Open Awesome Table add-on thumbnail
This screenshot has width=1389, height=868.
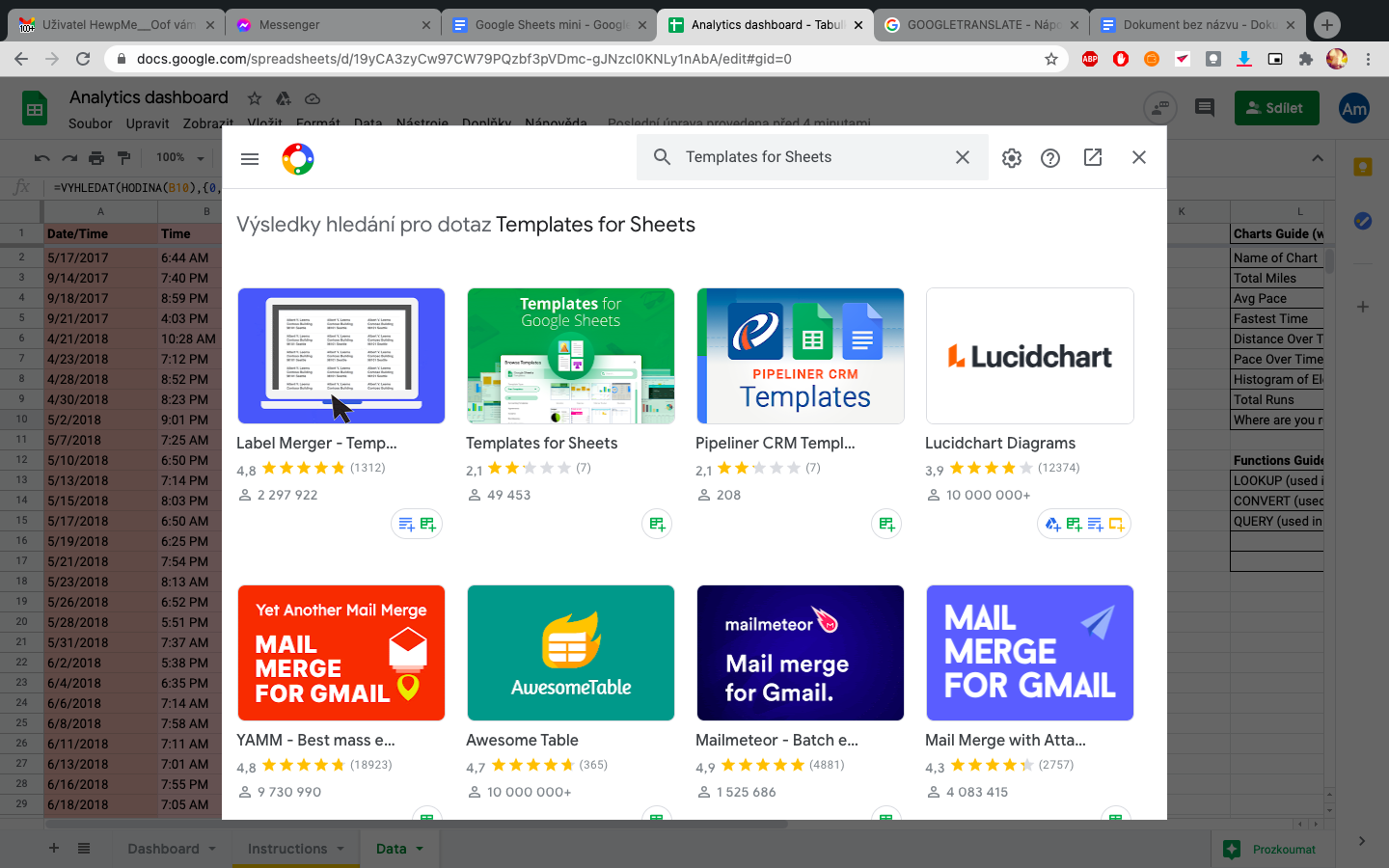coord(571,653)
